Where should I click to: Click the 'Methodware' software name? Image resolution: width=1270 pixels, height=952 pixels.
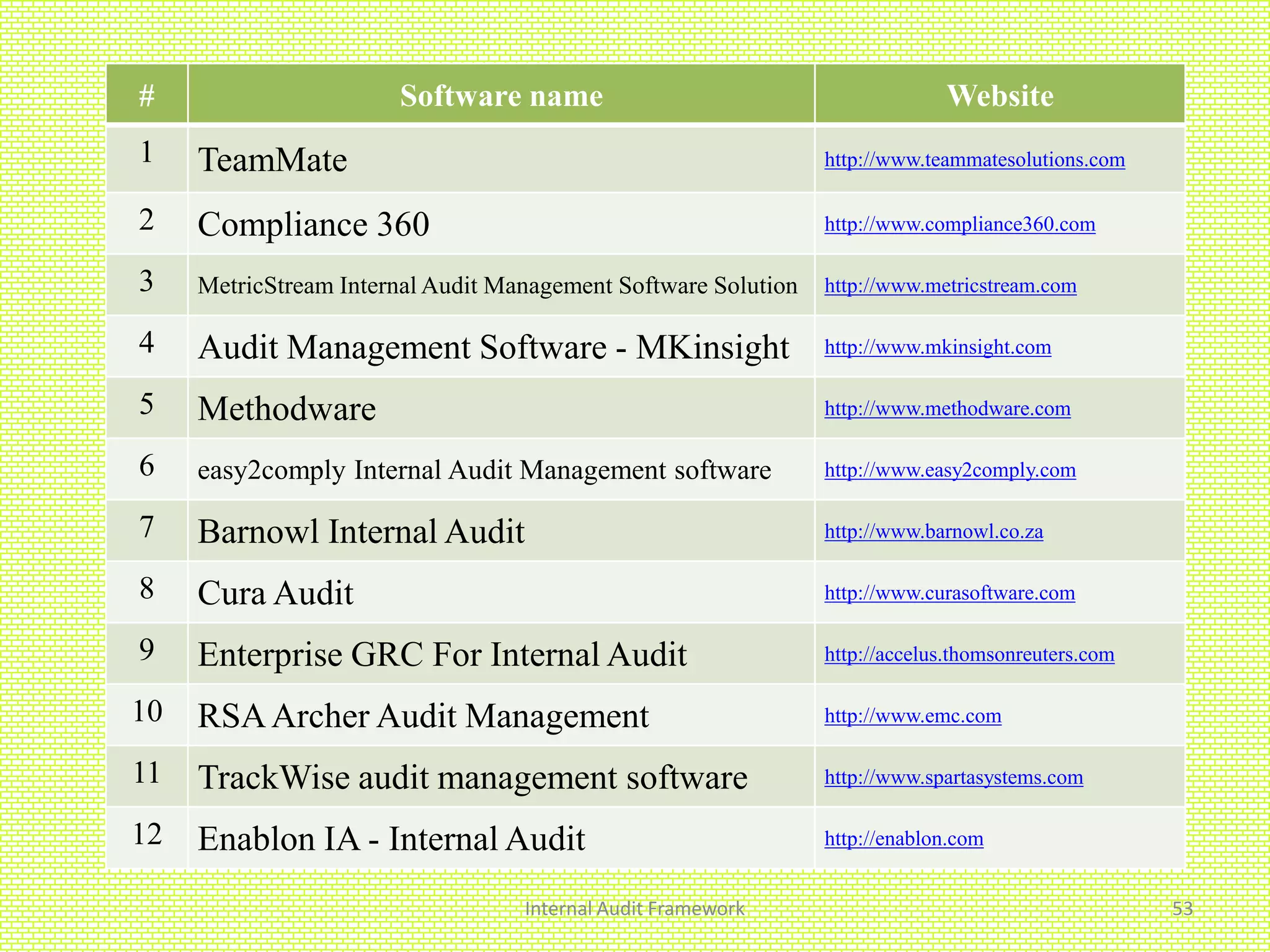[286, 408]
